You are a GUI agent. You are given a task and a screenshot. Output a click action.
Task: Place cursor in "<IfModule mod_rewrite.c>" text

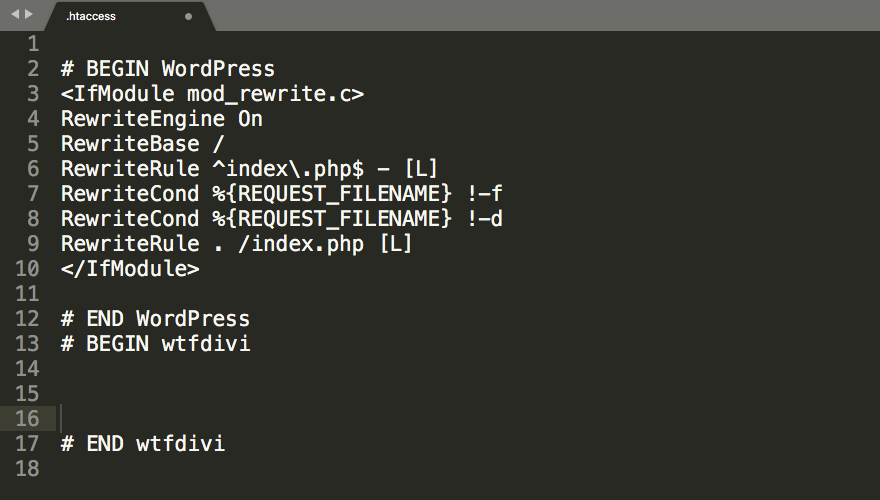[212, 94]
